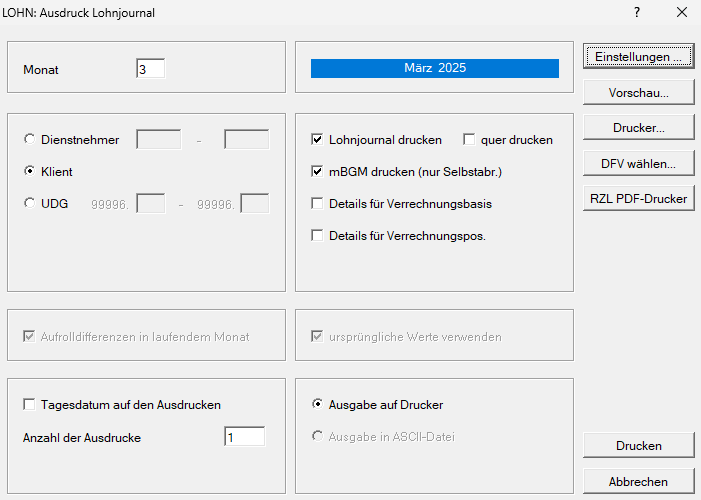Disable mBGM drucken checkbox
Image resolution: width=701 pixels, height=500 pixels.
[x=318, y=172]
